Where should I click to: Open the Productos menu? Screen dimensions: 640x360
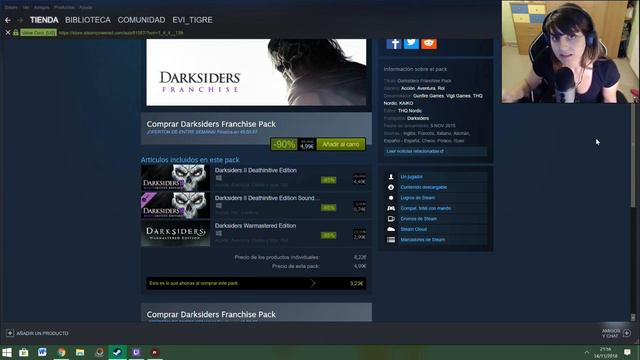tap(64, 7)
